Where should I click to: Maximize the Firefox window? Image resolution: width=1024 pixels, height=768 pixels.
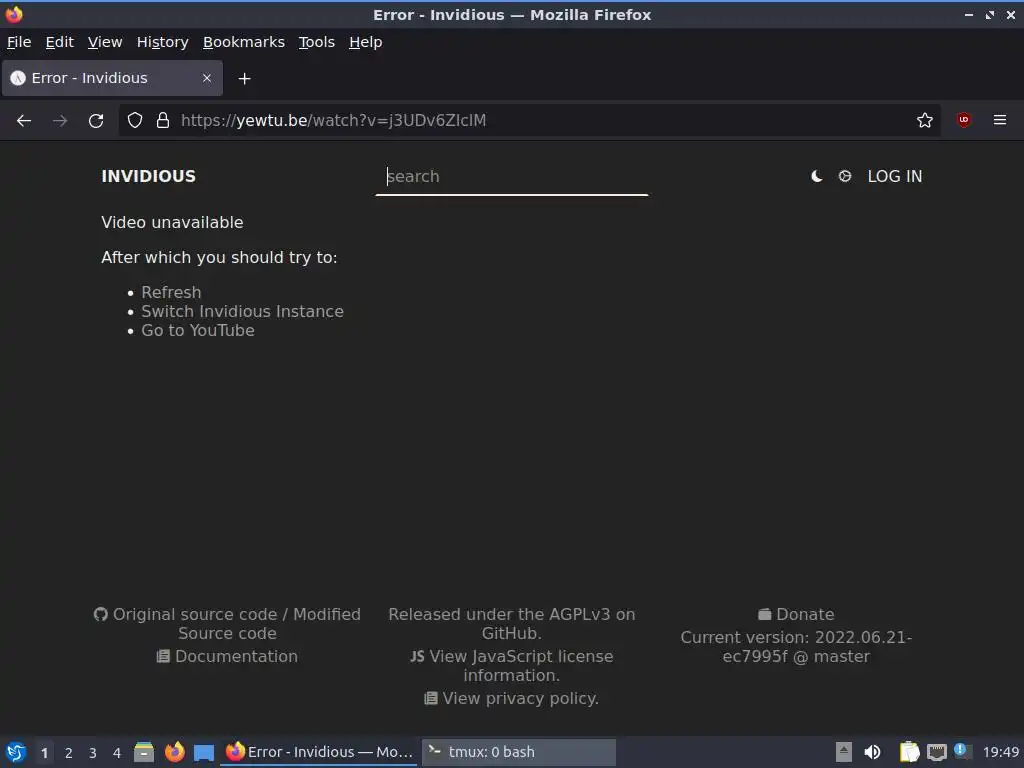coord(990,14)
